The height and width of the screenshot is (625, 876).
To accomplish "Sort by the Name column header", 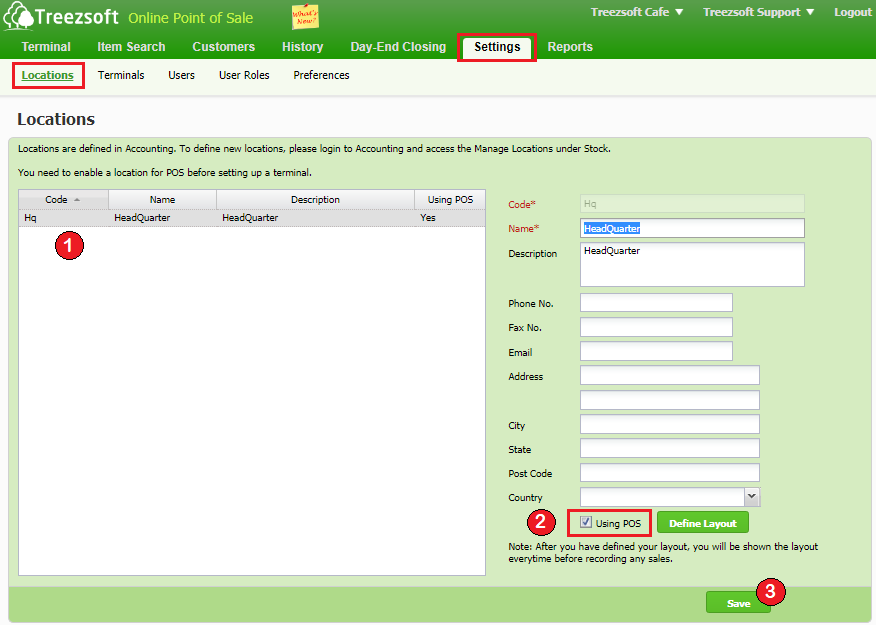I will (162, 199).
